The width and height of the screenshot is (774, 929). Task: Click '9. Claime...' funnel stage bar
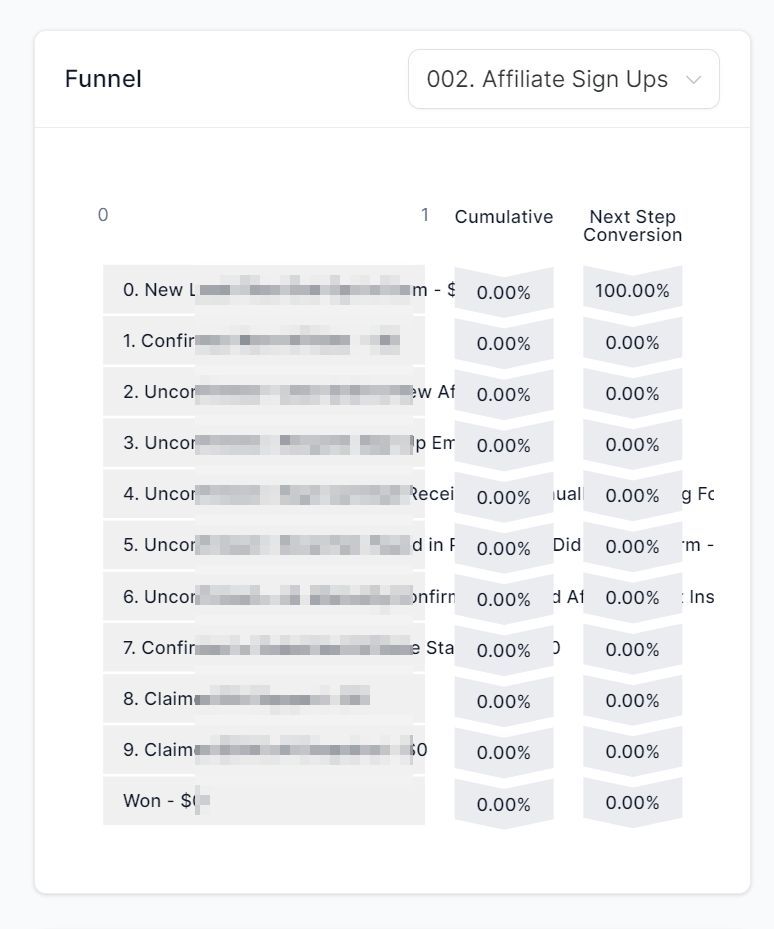click(x=263, y=750)
